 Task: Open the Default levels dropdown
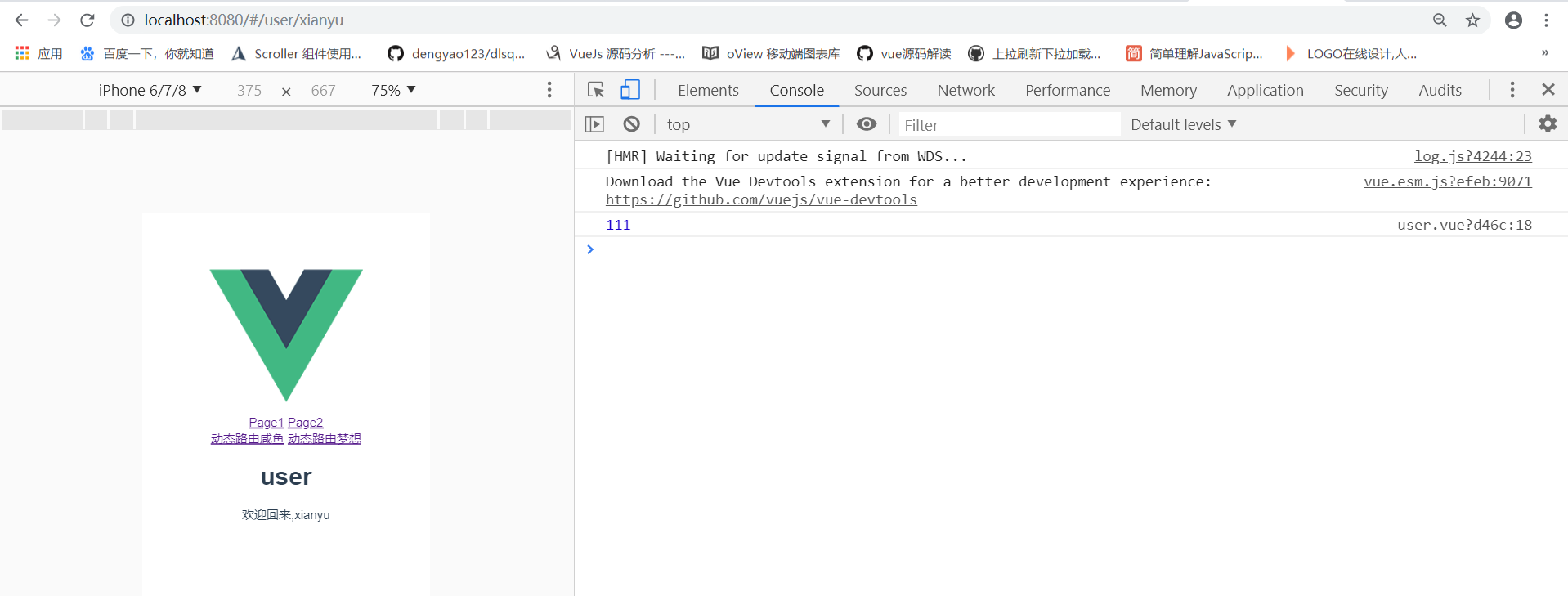tap(1183, 124)
